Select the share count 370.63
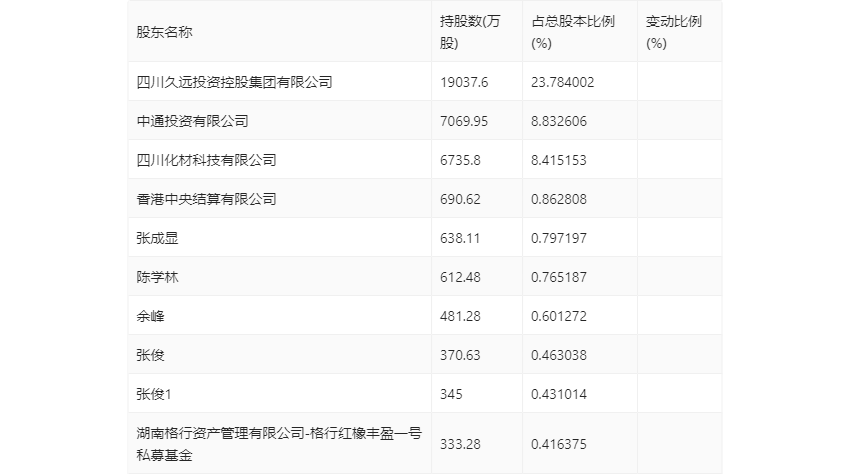 [x=460, y=355]
